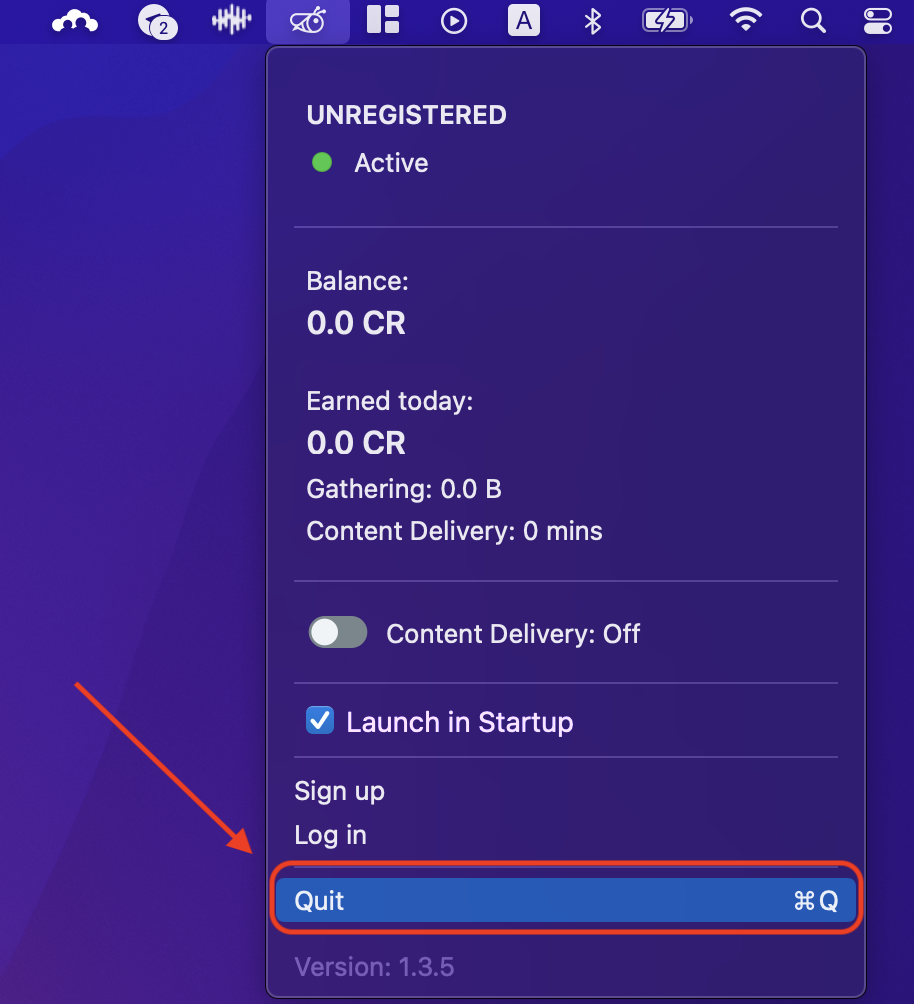Open the keyboard input source A icon
Viewport: 914px width, 1004px height.
click(x=524, y=21)
